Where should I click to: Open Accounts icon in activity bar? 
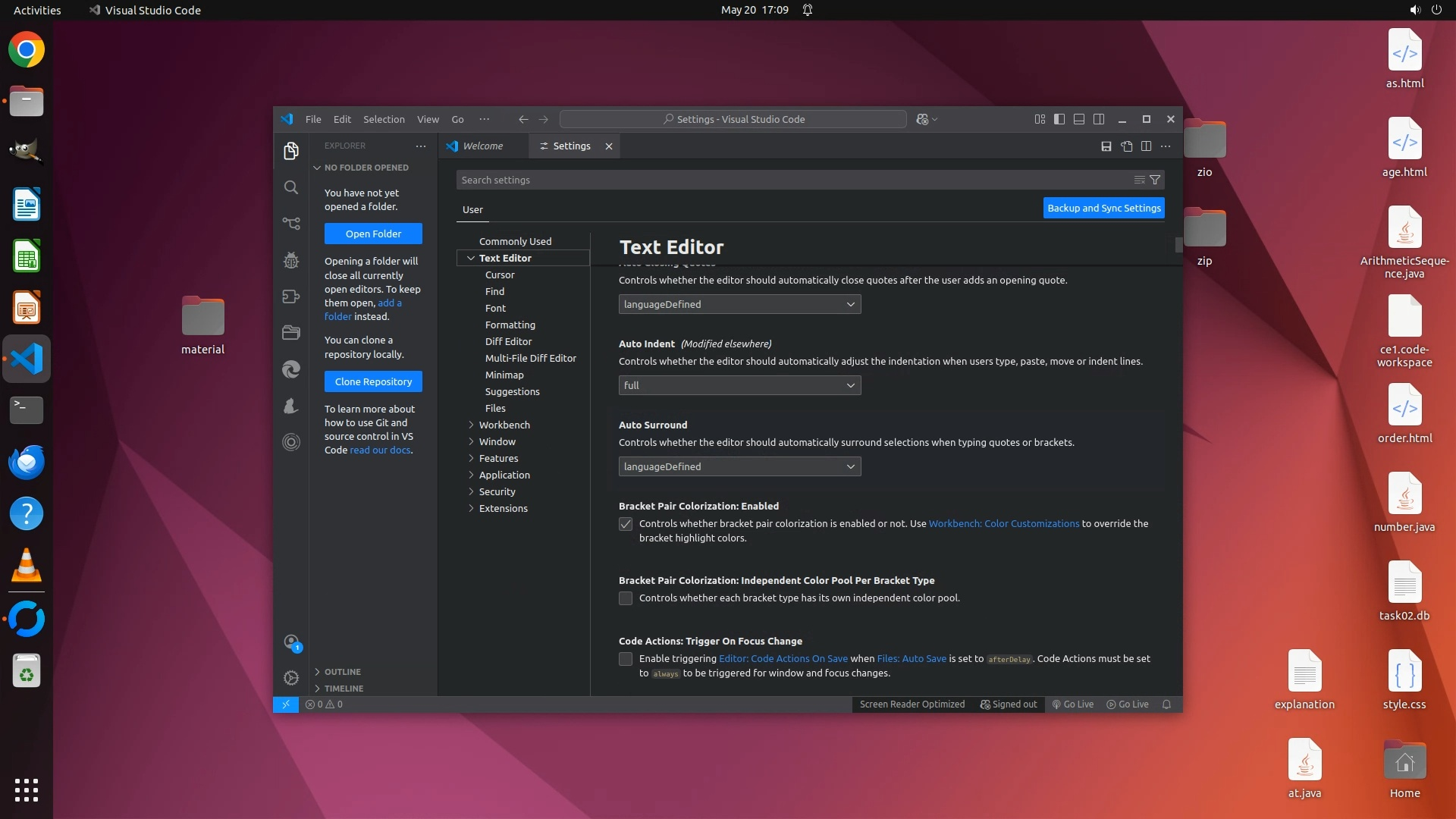tap(291, 642)
